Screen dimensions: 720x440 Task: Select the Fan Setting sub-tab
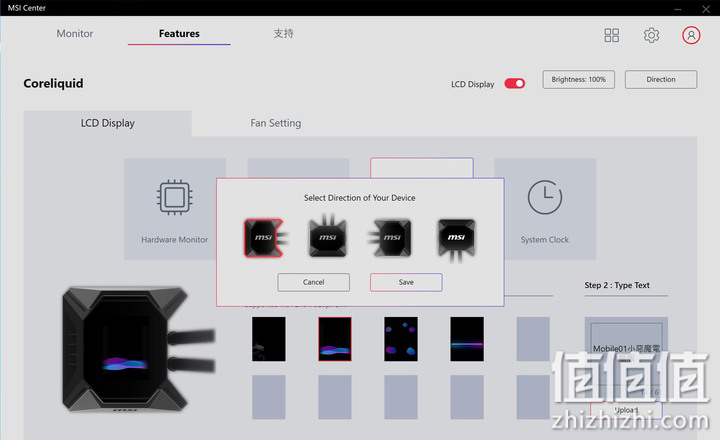[x=276, y=123]
